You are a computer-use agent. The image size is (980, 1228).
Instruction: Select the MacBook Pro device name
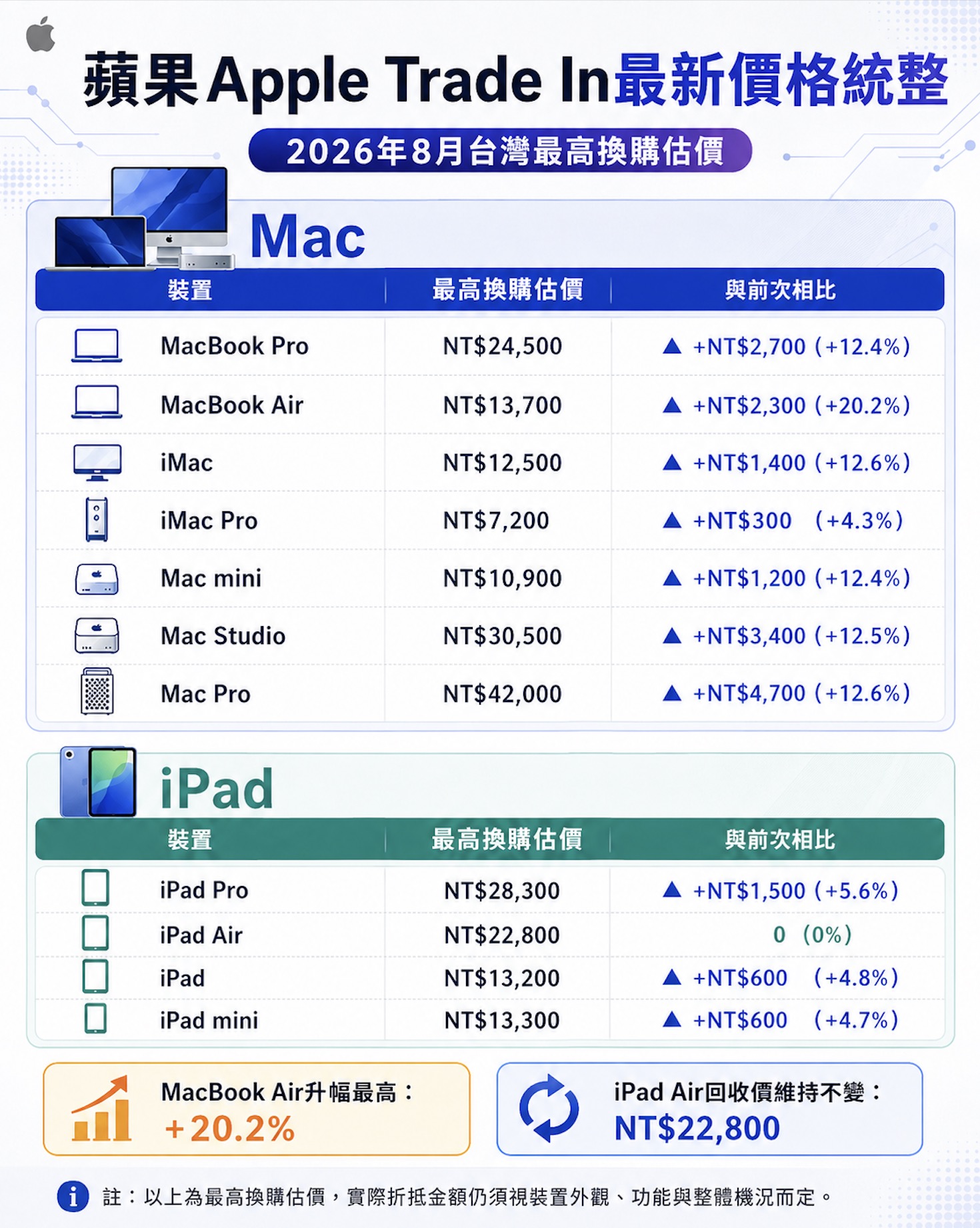[235, 346]
